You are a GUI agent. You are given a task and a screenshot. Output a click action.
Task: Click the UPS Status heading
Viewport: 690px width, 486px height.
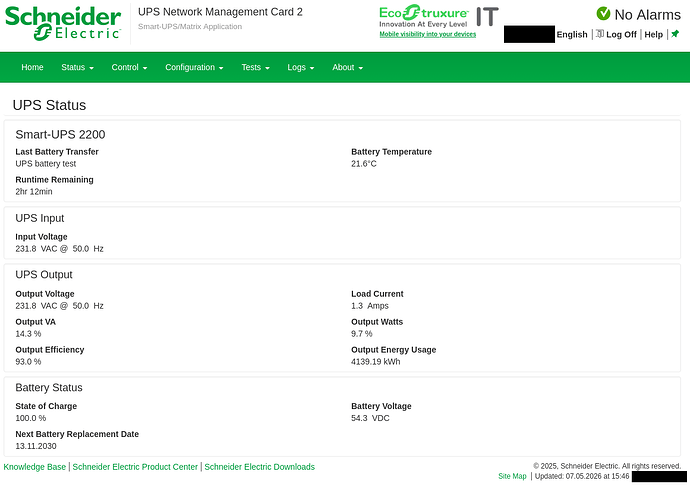tap(49, 105)
